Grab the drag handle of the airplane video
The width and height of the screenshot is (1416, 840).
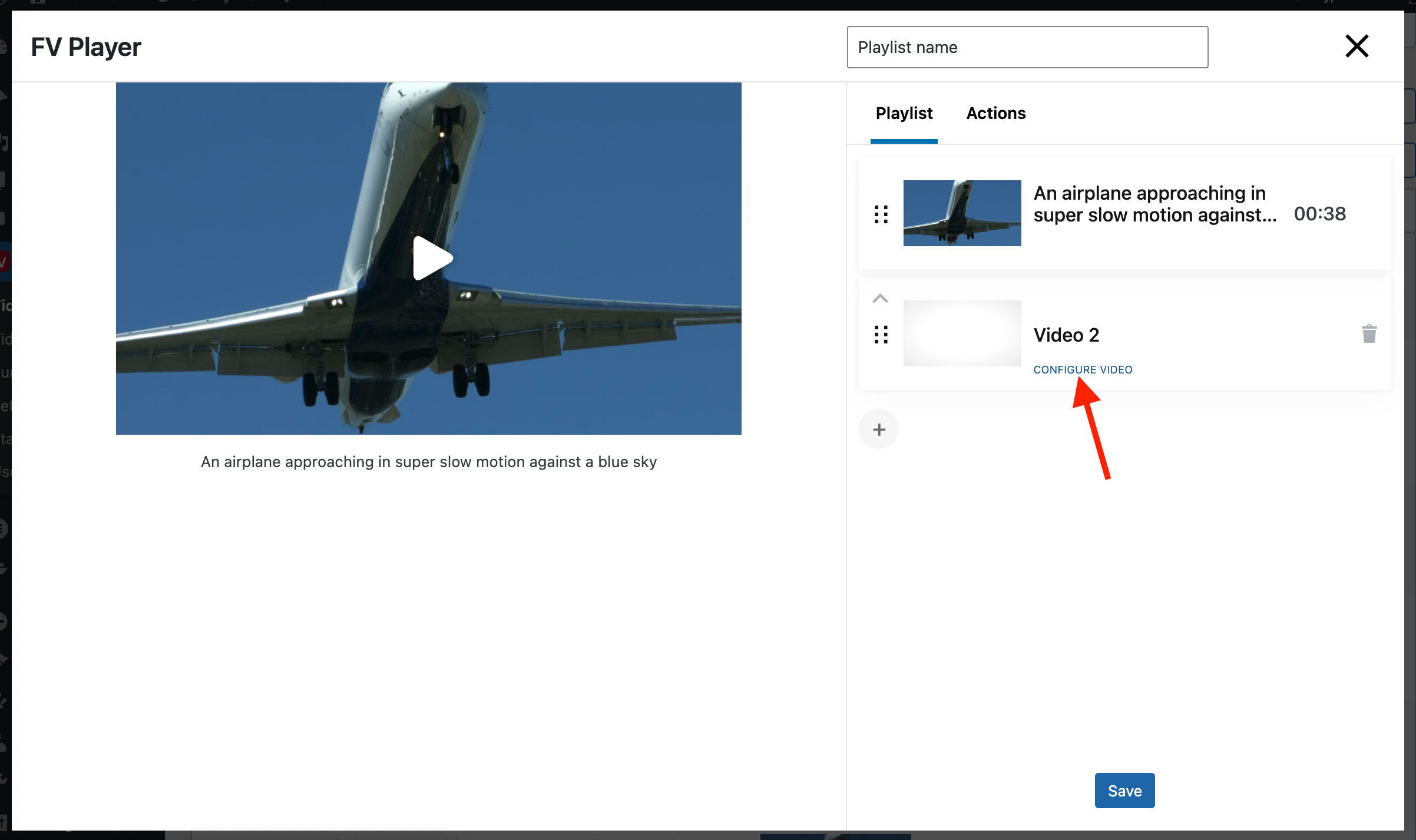(x=881, y=214)
